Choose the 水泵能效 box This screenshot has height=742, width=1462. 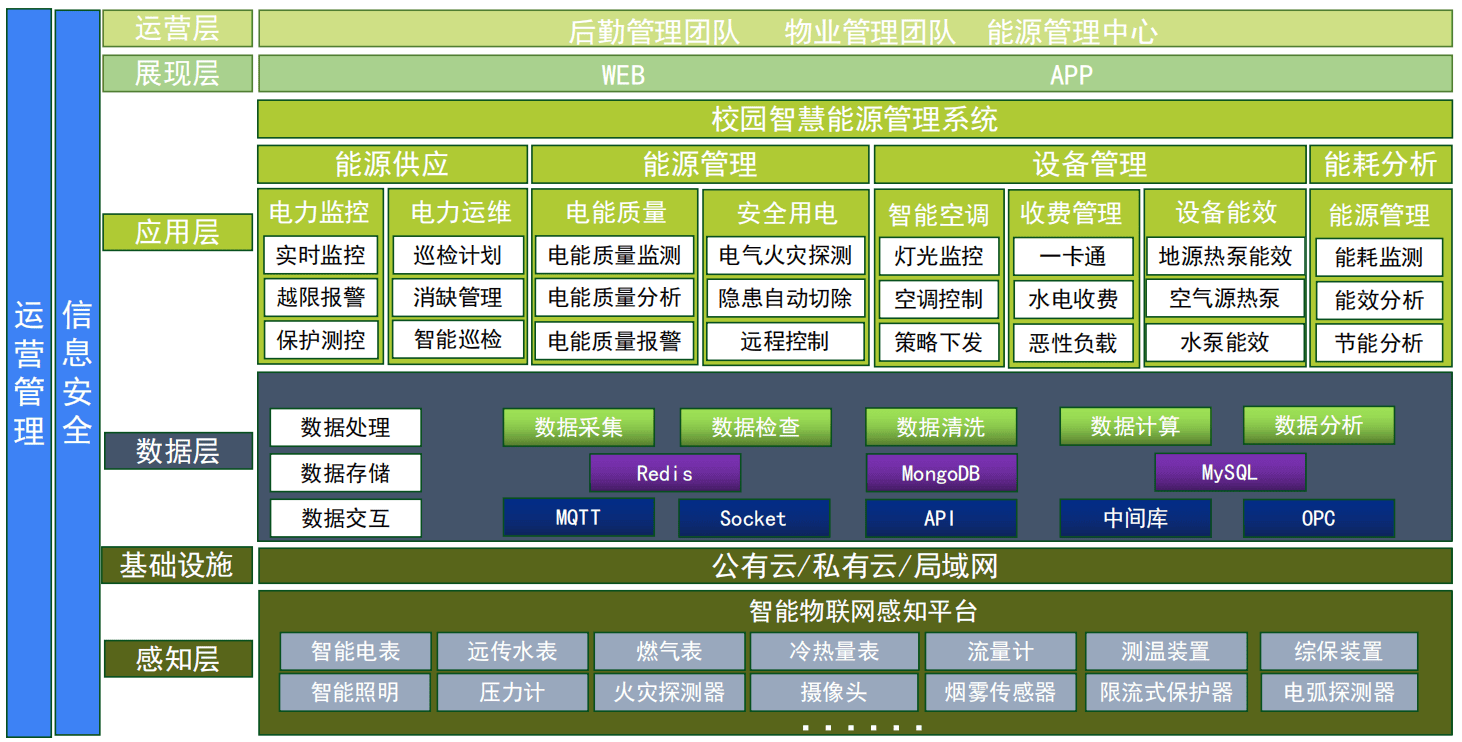click(x=1225, y=343)
